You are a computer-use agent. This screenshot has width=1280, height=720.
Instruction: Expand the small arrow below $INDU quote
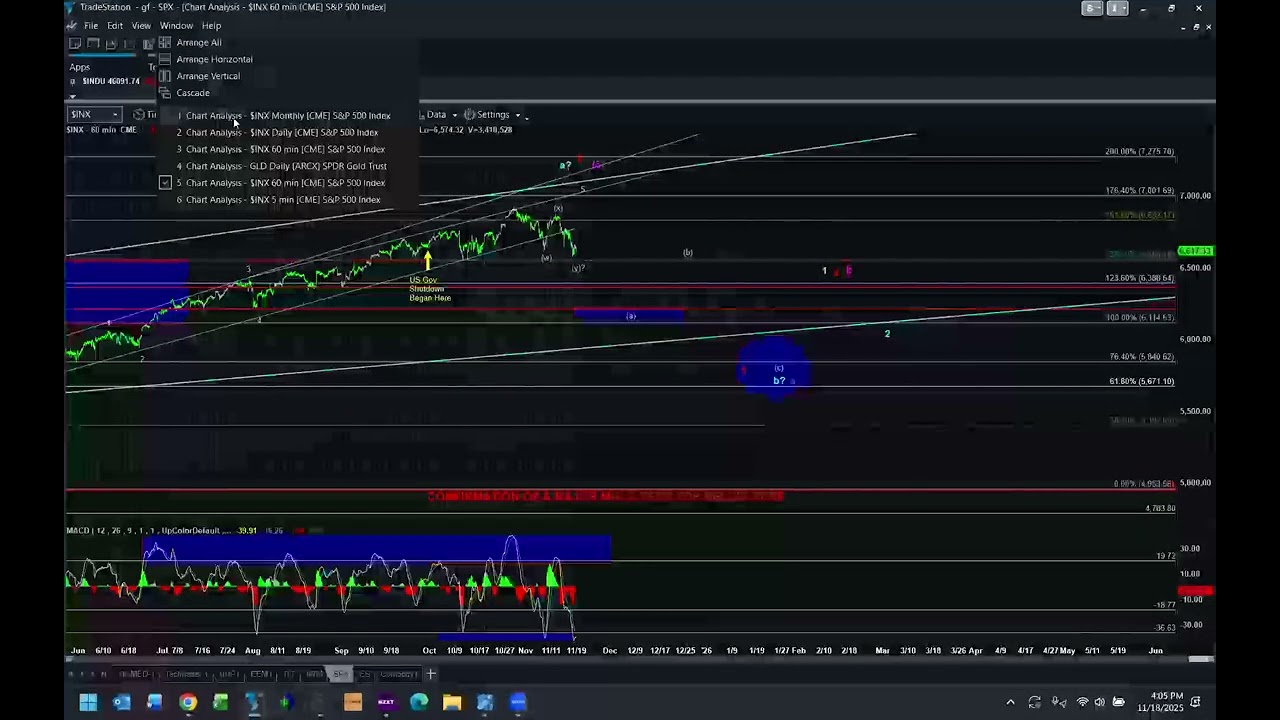pos(72,96)
